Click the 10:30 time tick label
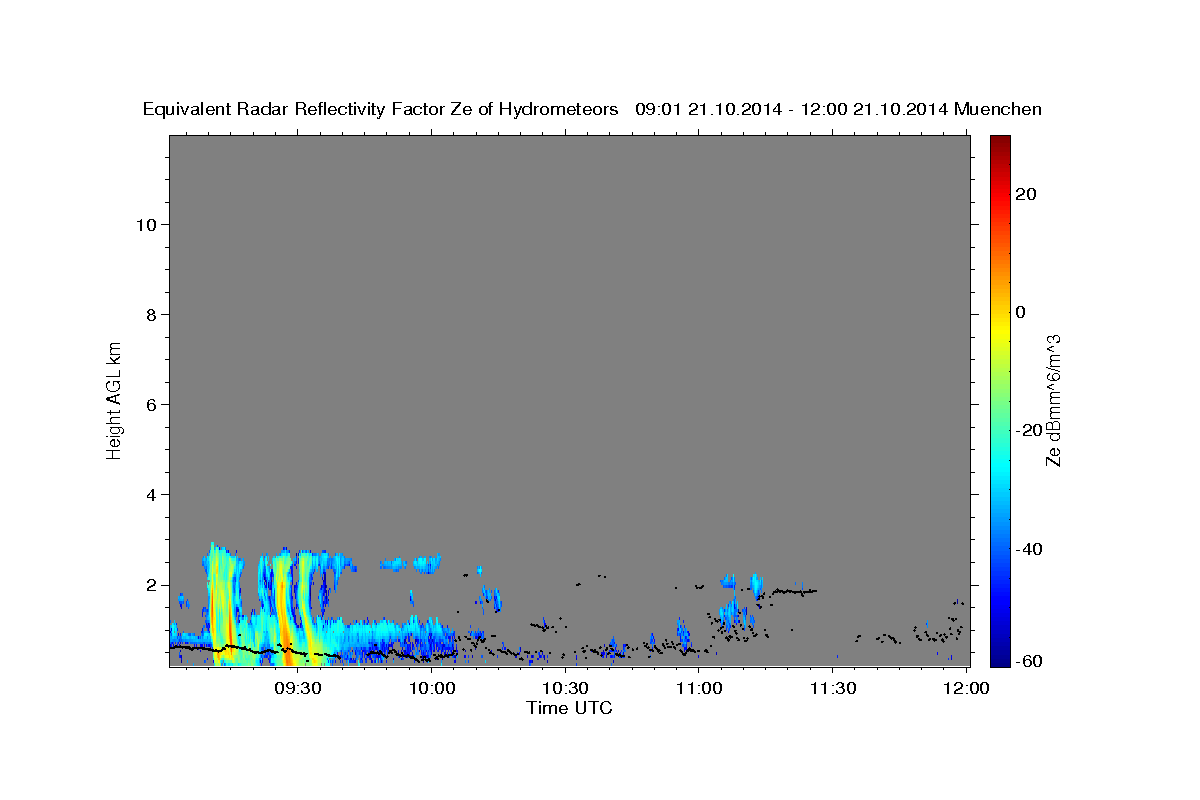The width and height of the screenshot is (1200, 800). tap(566, 689)
